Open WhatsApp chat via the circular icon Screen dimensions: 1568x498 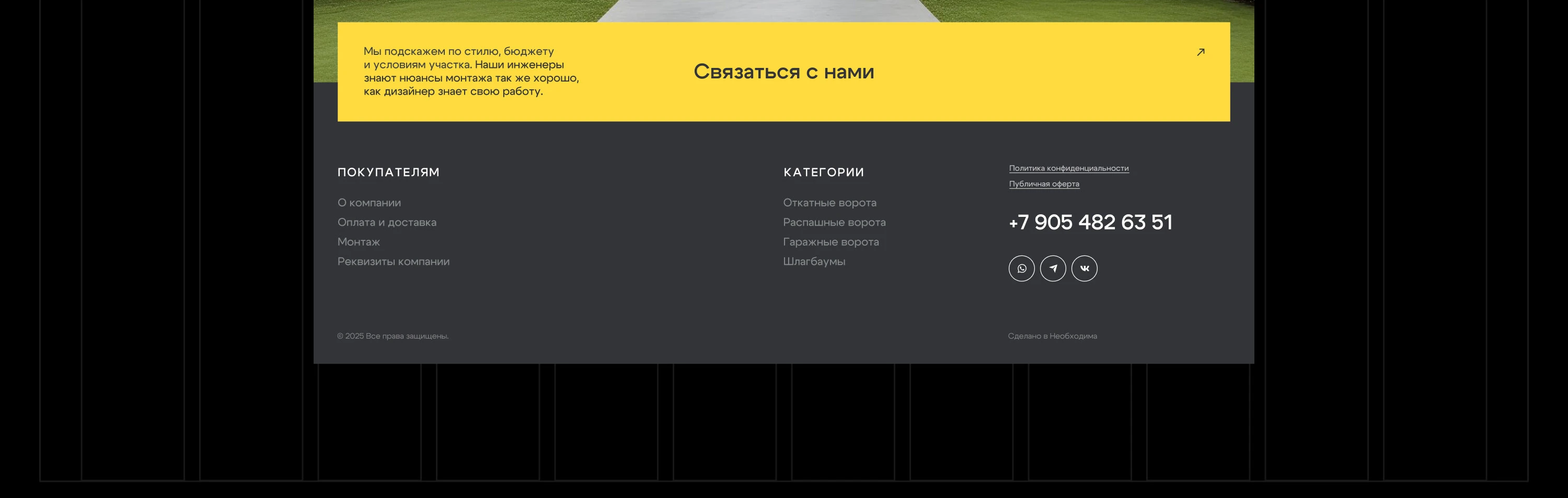point(1022,268)
